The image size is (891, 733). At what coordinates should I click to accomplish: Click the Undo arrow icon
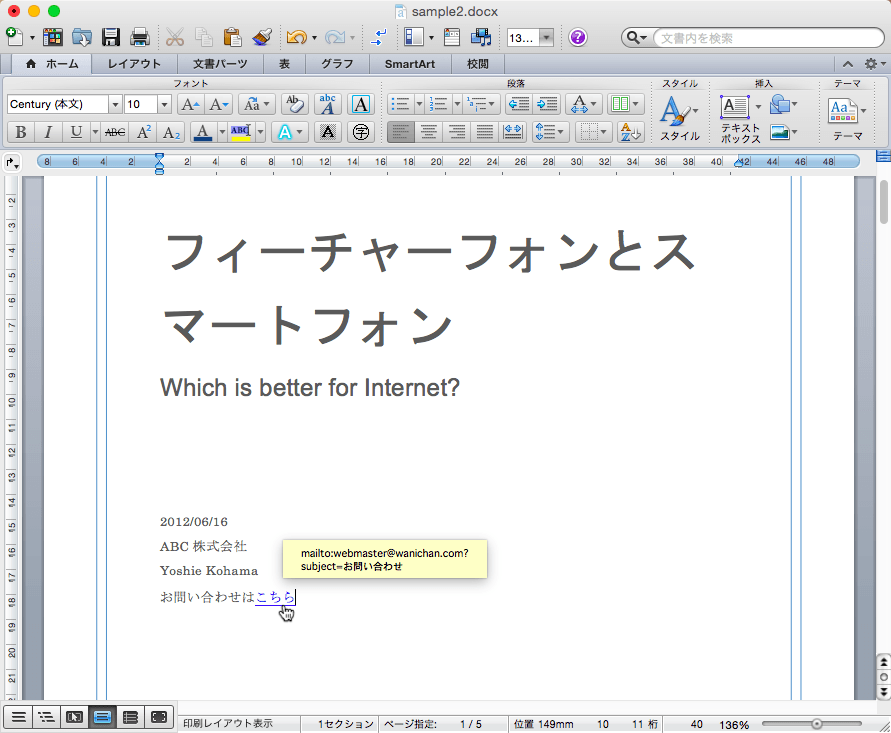click(x=296, y=38)
